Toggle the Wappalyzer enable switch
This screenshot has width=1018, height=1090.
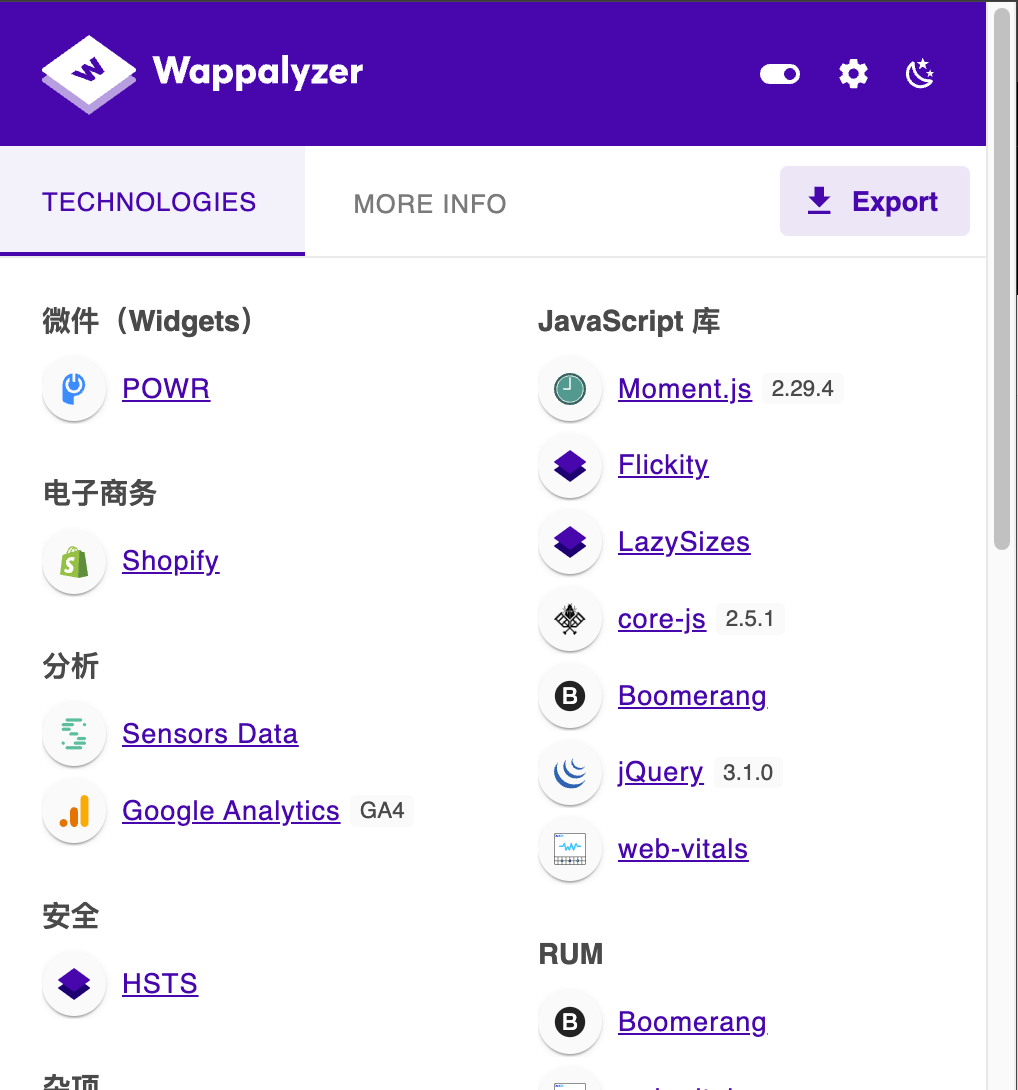[779, 74]
